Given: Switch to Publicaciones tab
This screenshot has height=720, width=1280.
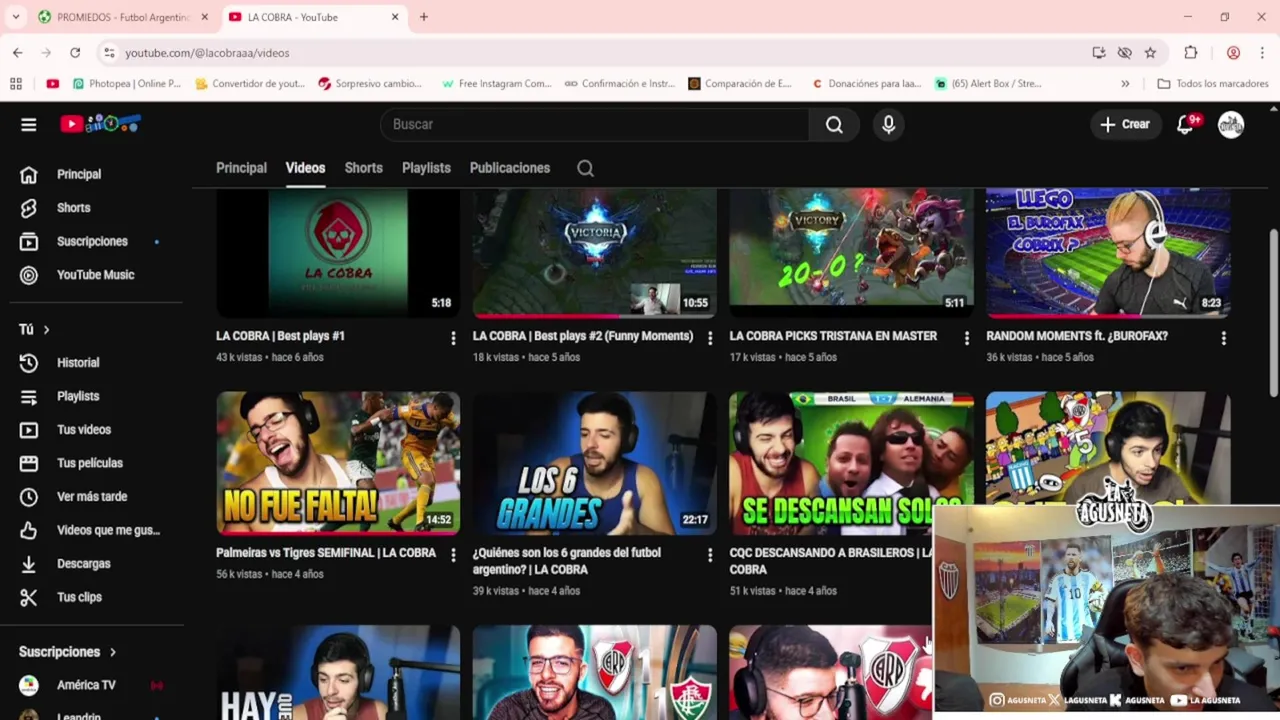Looking at the screenshot, I should click(x=510, y=168).
